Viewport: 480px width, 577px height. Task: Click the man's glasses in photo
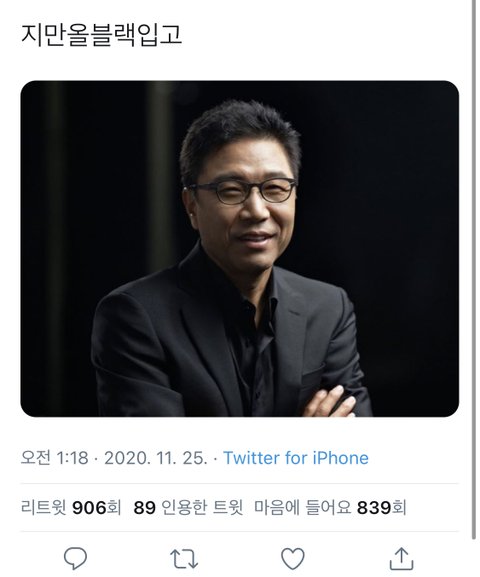pyautogui.click(x=241, y=191)
